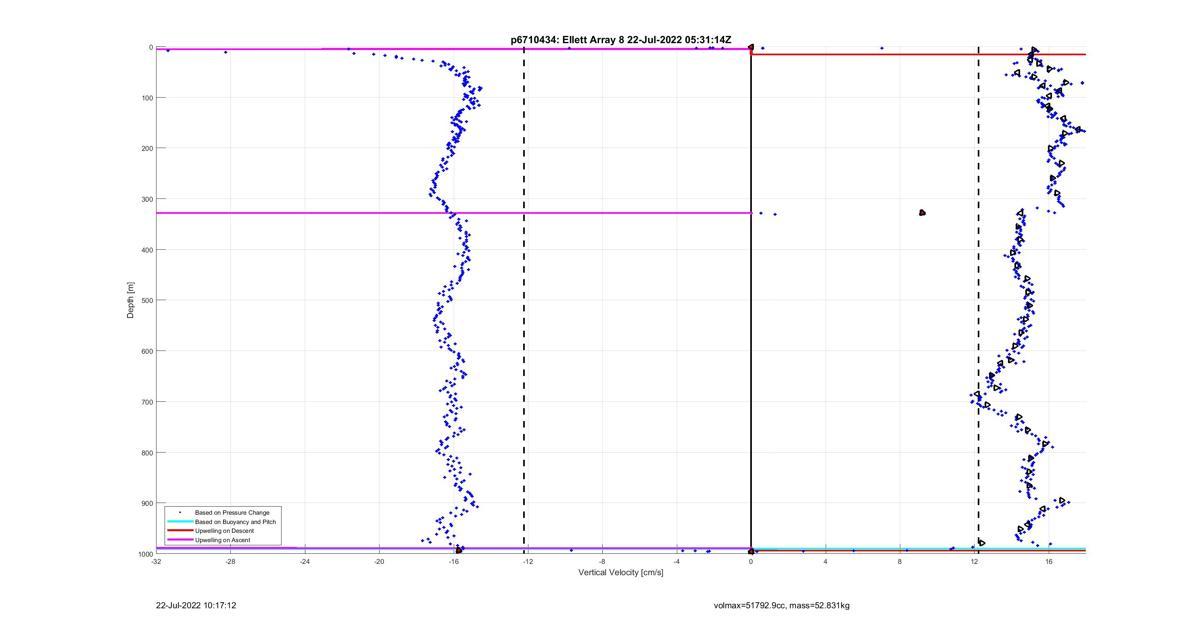Select legend entry 'Upwelling on Ascent'
The width and height of the screenshot is (1200, 622).
[223, 540]
